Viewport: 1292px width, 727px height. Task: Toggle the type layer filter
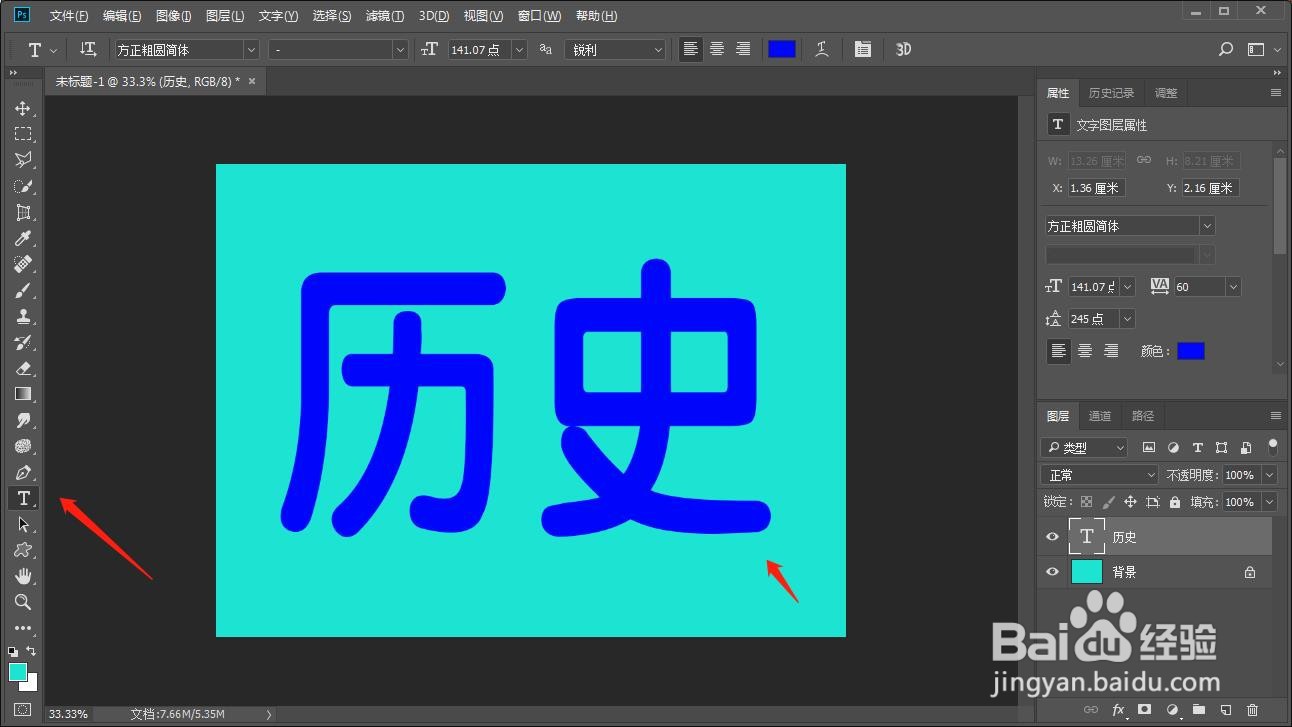(x=1197, y=447)
